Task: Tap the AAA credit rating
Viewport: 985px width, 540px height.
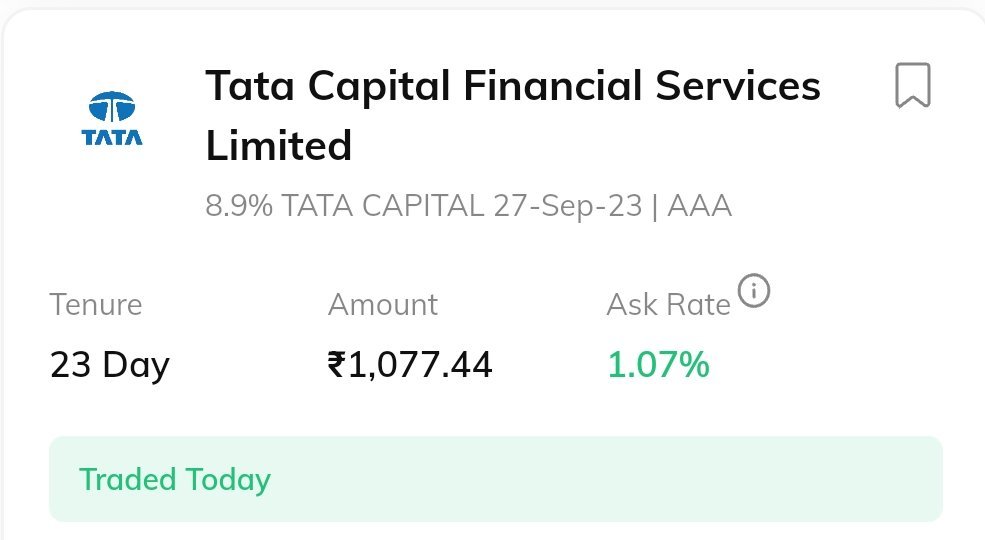Action: (700, 206)
